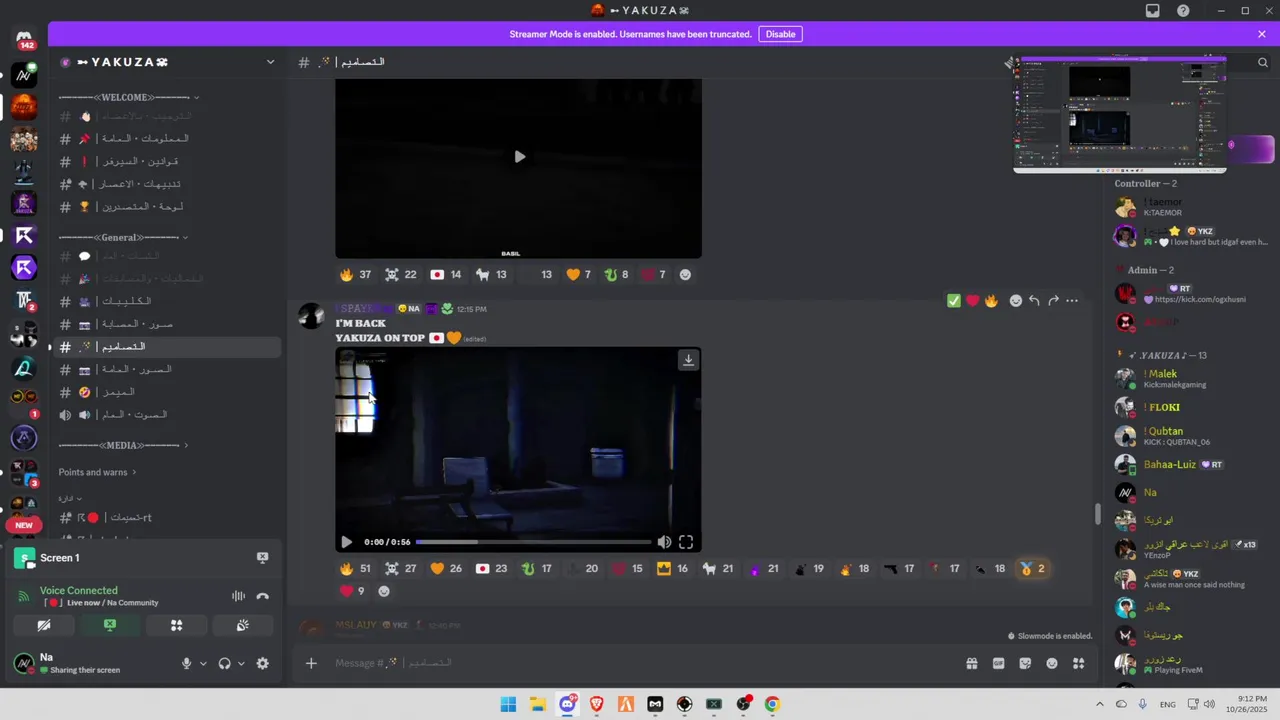This screenshot has height=720, width=1280.
Task: Stop streaming Screen 1 with the monitor icon
Action: point(262,558)
